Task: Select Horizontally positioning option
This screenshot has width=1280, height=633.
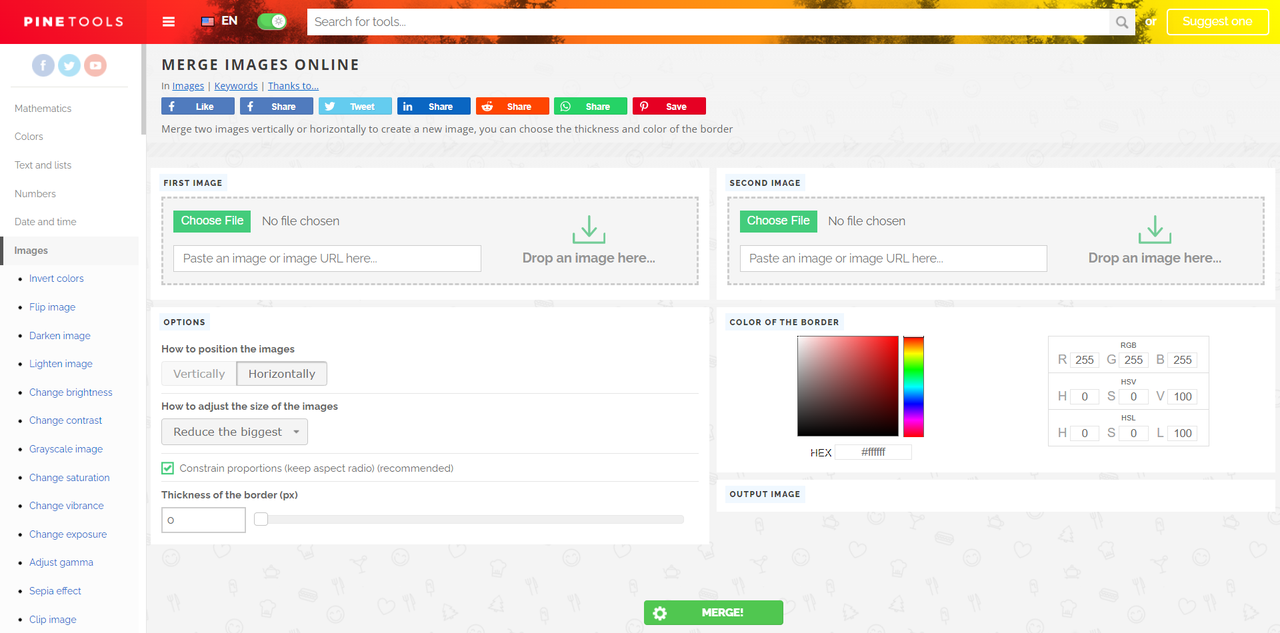Action: (282, 374)
